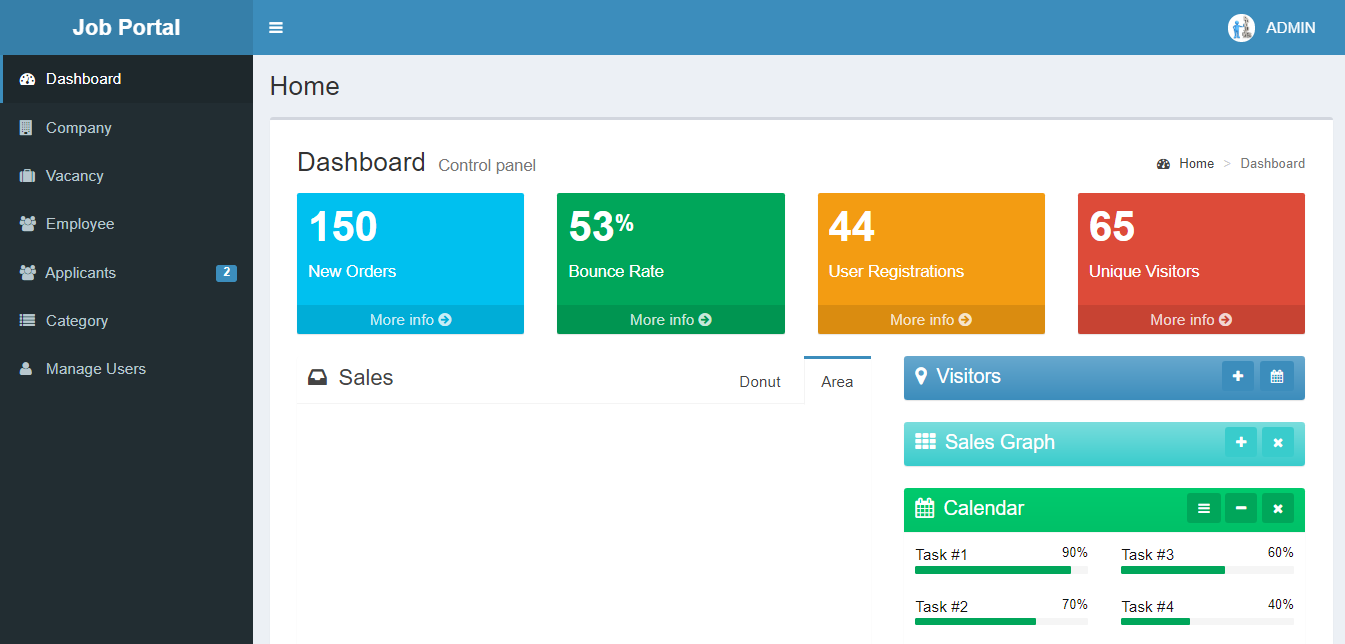Open the Applicants list

click(x=82, y=272)
